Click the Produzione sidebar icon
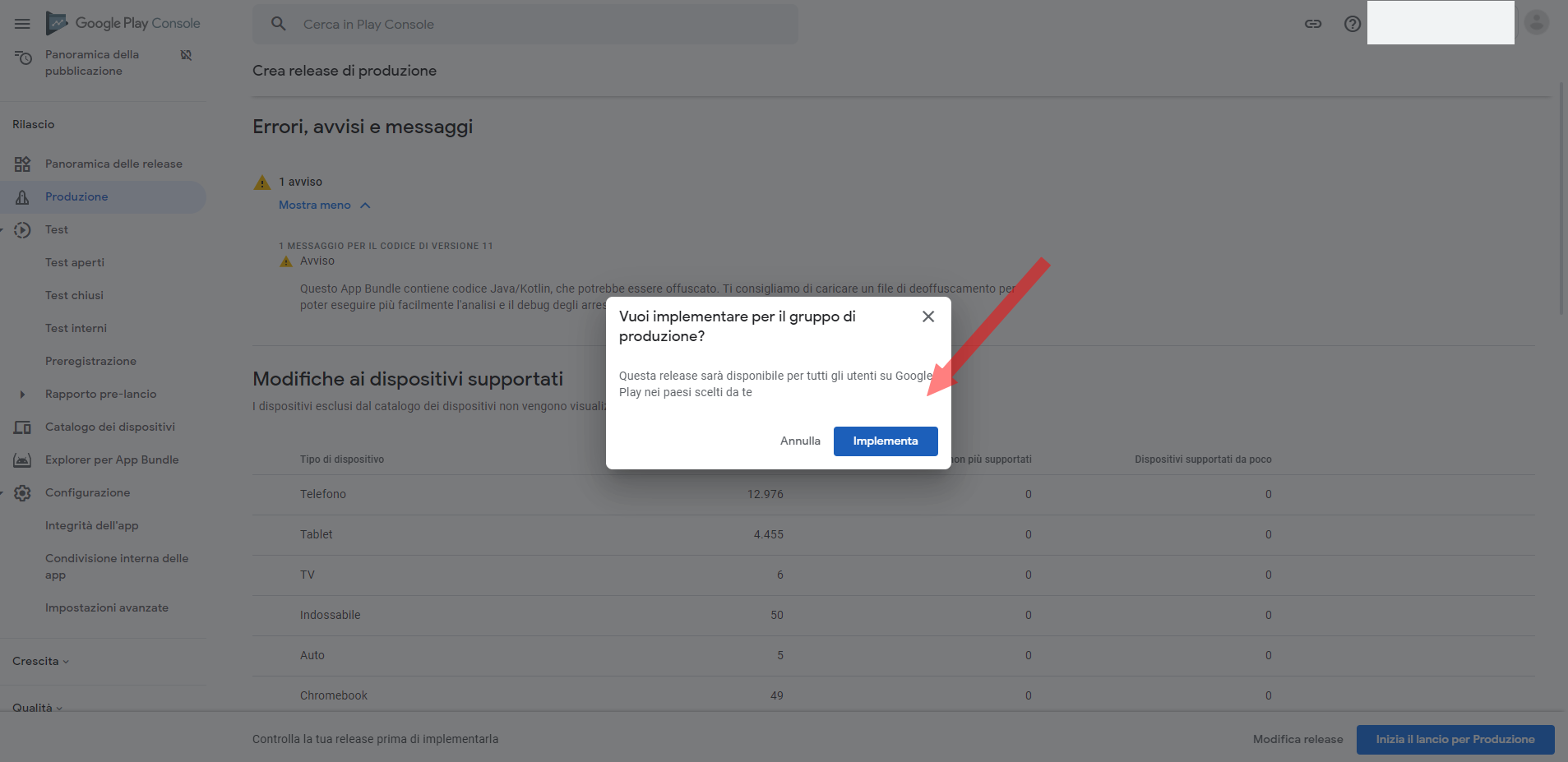This screenshot has width=1568, height=762. (24, 196)
